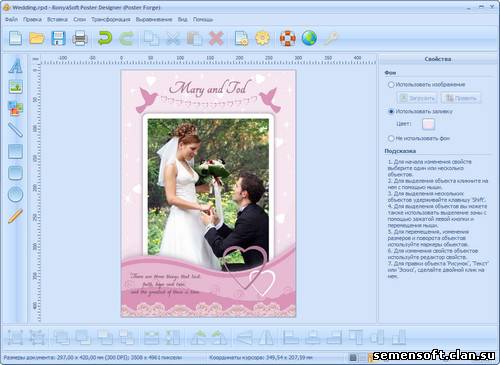Click the gray square status bar icon
Viewport: 500px width, 365px height.
tap(353, 358)
